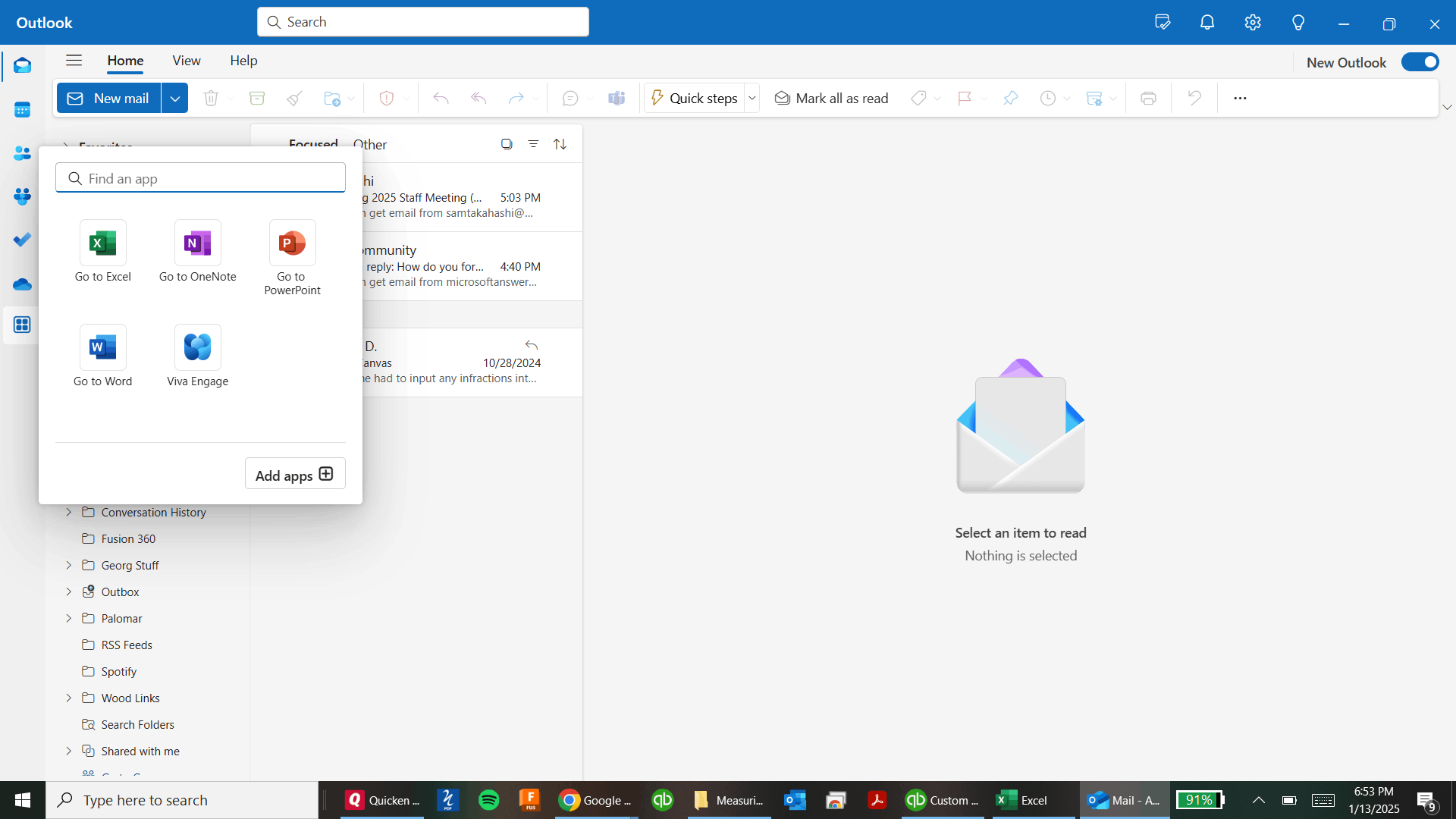The height and width of the screenshot is (819, 1456).
Task: Open more toolbar options ellipsis
Action: (1240, 98)
